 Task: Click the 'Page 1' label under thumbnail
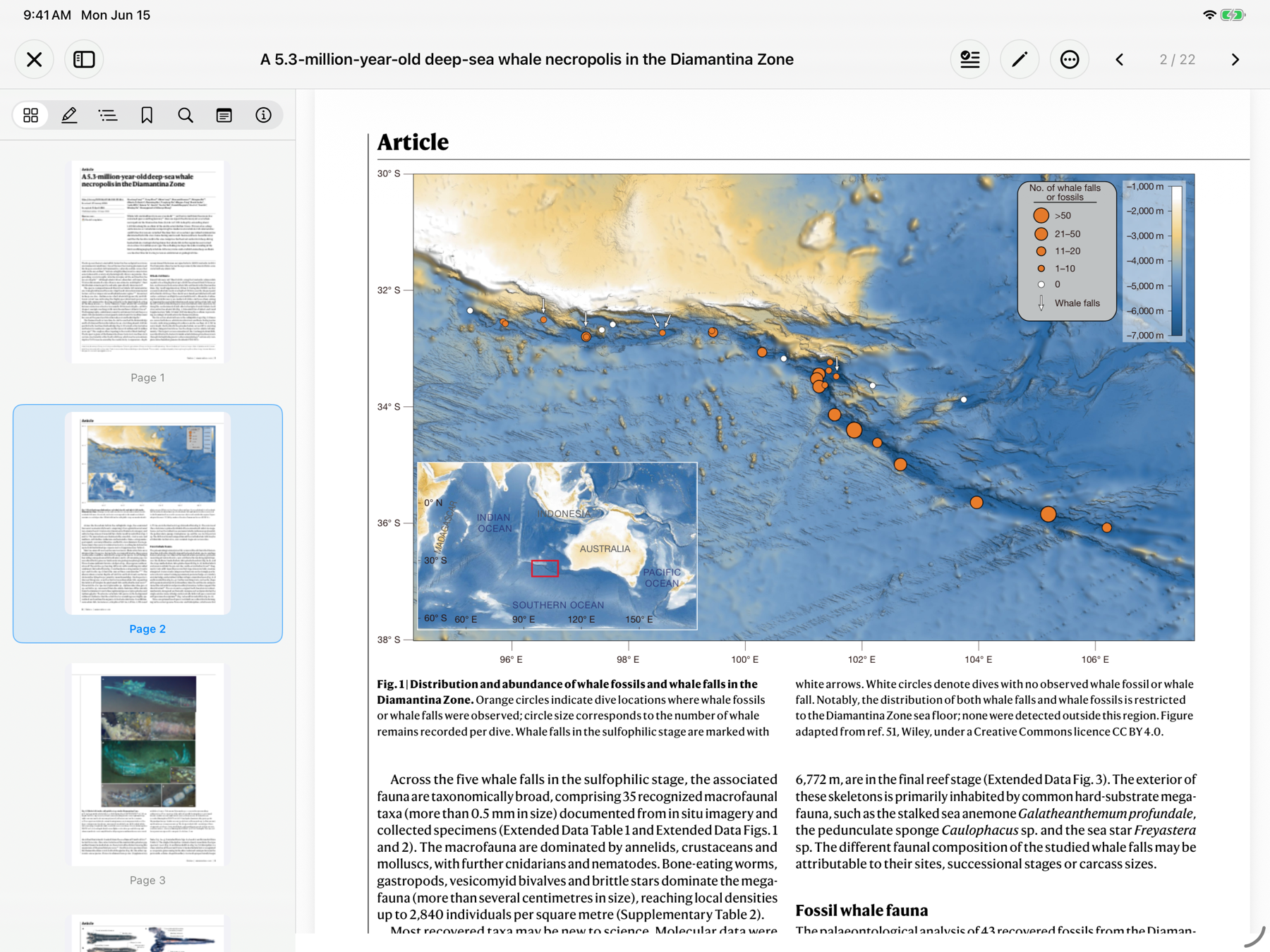[x=147, y=378]
